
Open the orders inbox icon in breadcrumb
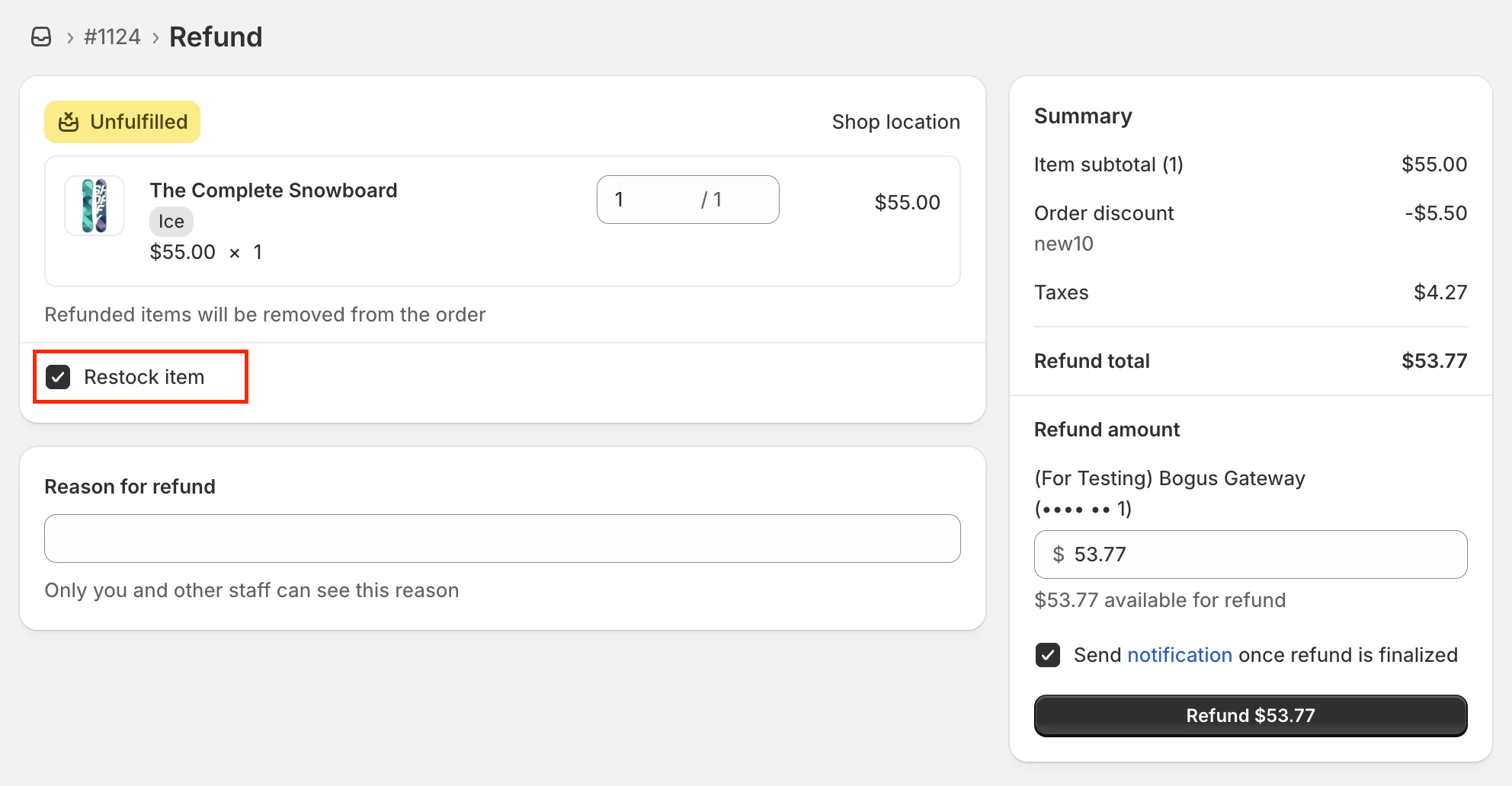41,37
